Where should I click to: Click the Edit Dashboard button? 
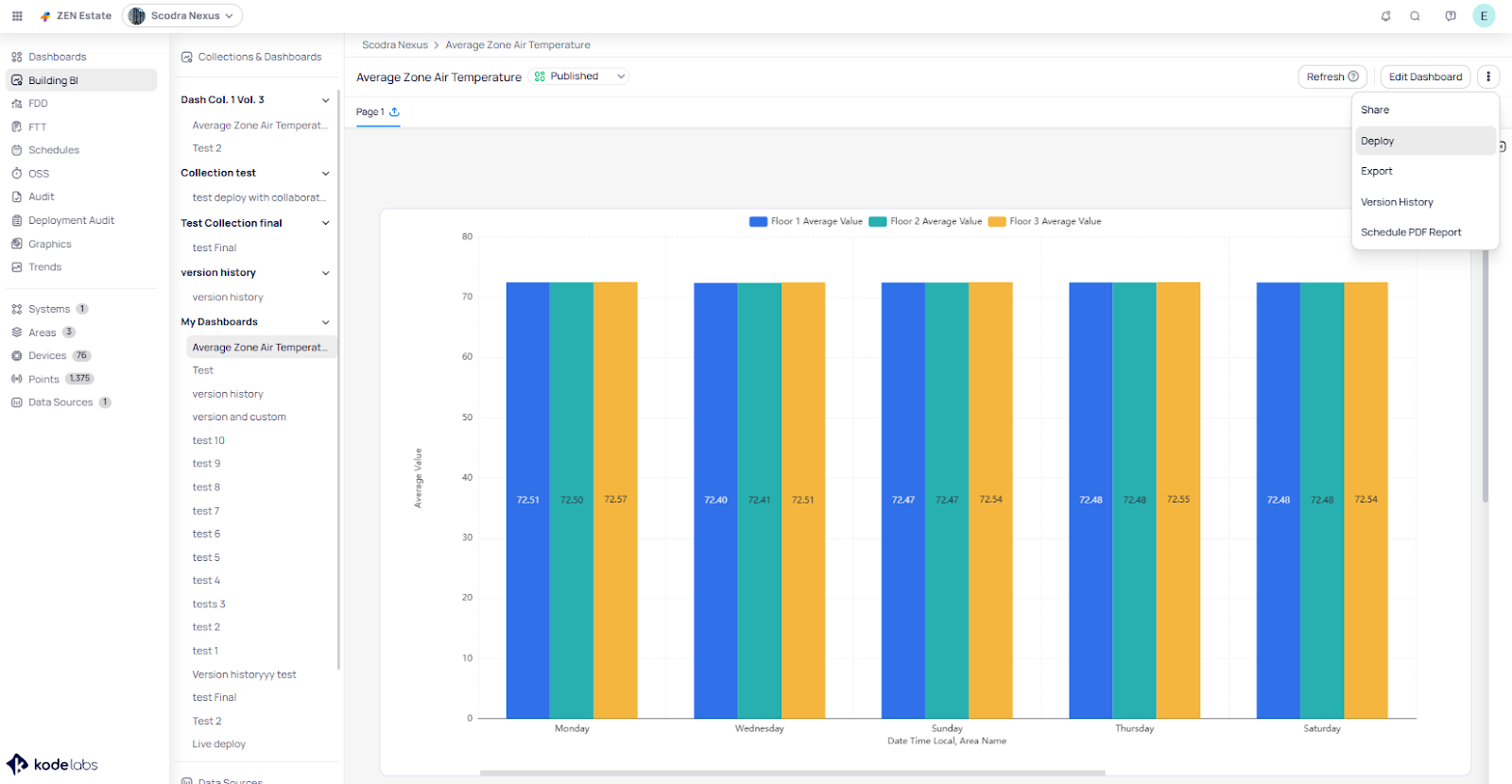(x=1424, y=77)
